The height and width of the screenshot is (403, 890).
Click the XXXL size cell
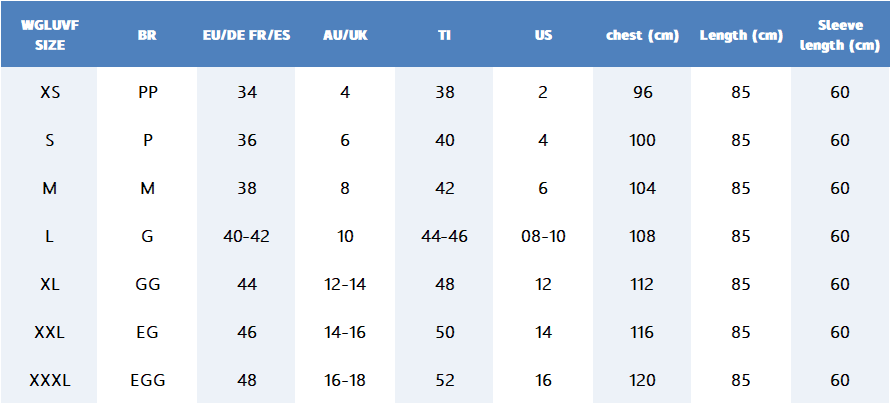pyautogui.click(x=50, y=381)
